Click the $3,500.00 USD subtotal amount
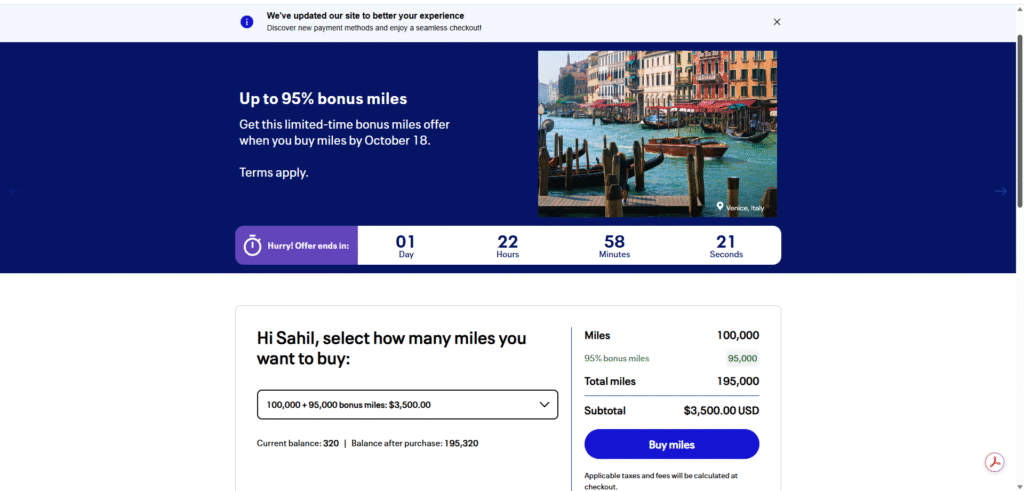Screen dimensions: 1024x491 721,411
